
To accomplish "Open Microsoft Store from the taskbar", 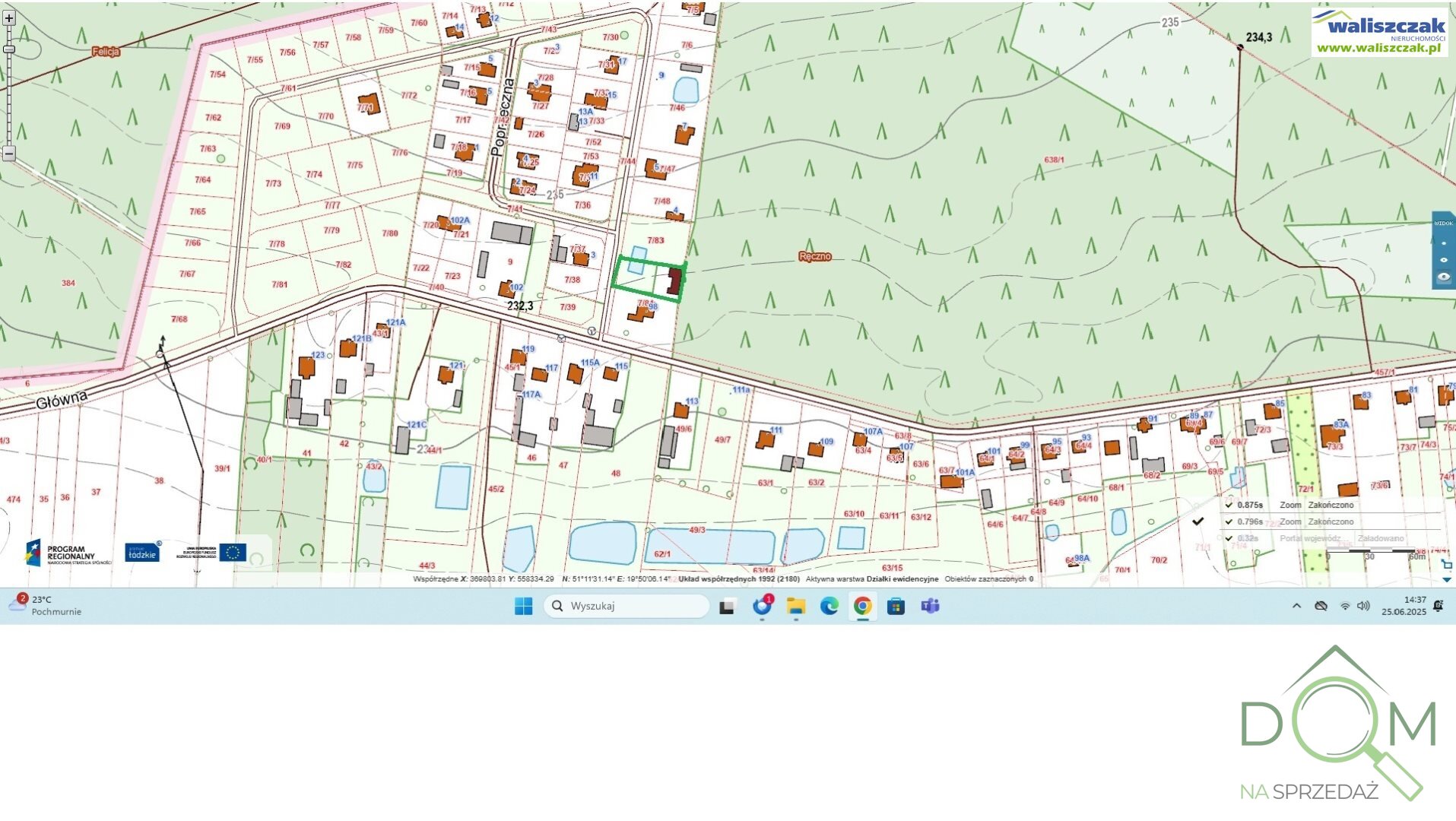I will [896, 606].
